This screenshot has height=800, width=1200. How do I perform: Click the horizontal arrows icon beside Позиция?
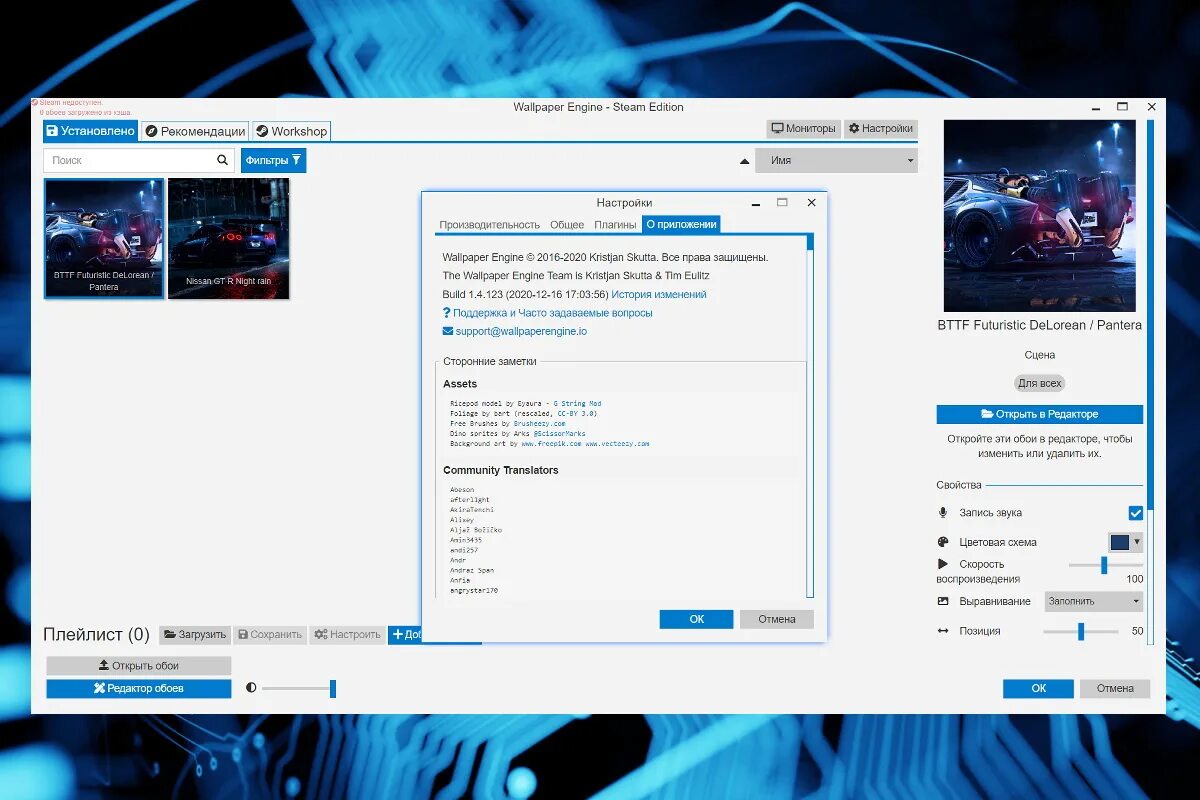(x=942, y=631)
